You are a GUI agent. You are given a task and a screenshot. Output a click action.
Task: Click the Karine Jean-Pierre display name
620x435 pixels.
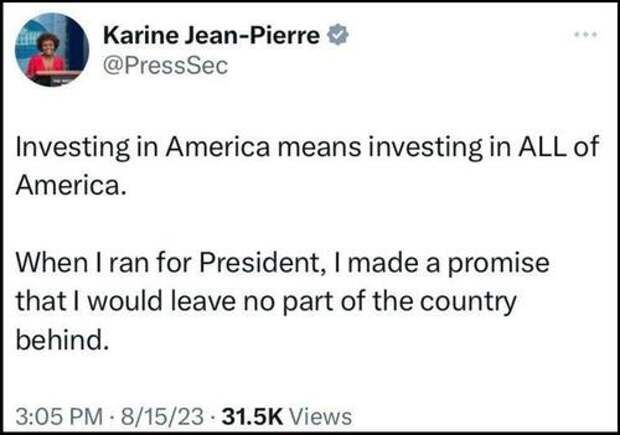click(211, 36)
